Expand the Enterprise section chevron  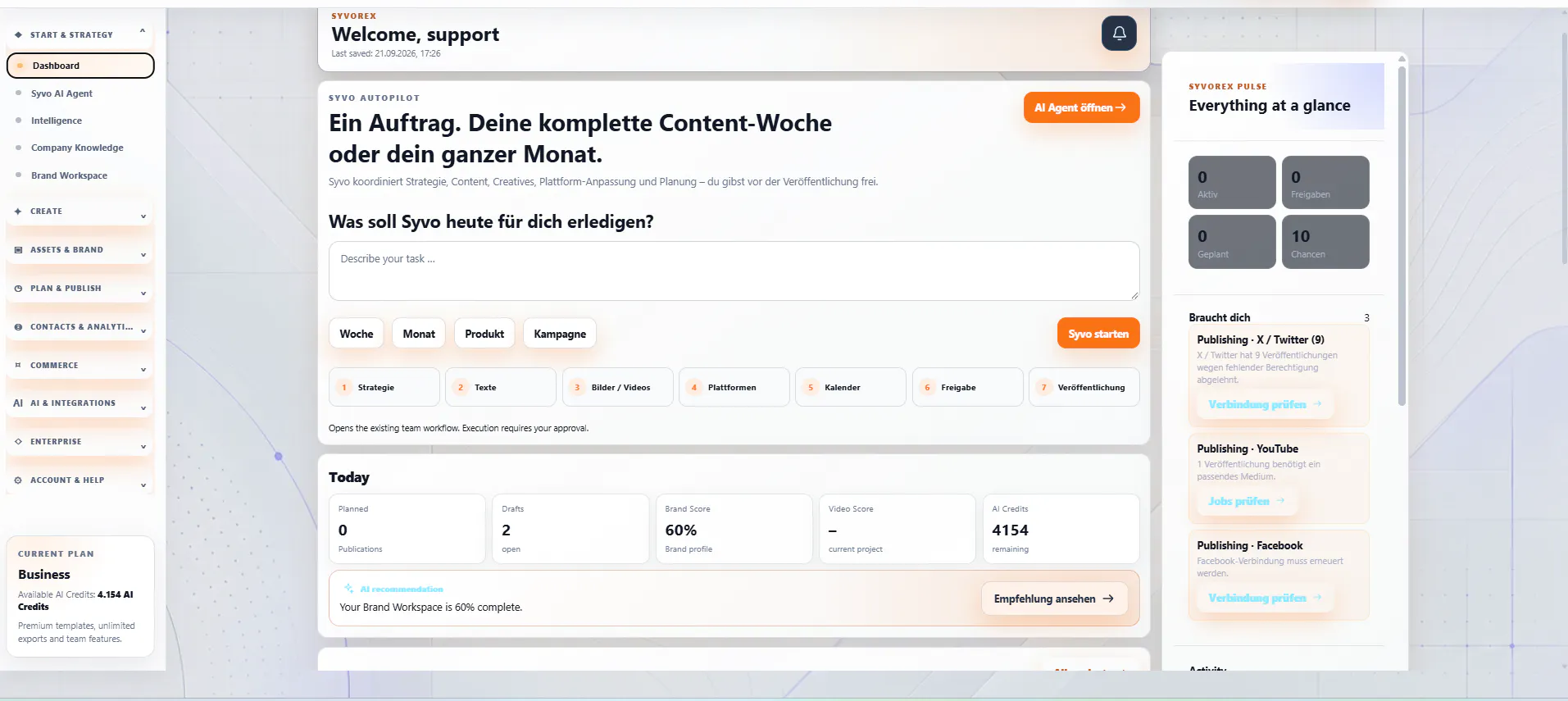(143, 447)
